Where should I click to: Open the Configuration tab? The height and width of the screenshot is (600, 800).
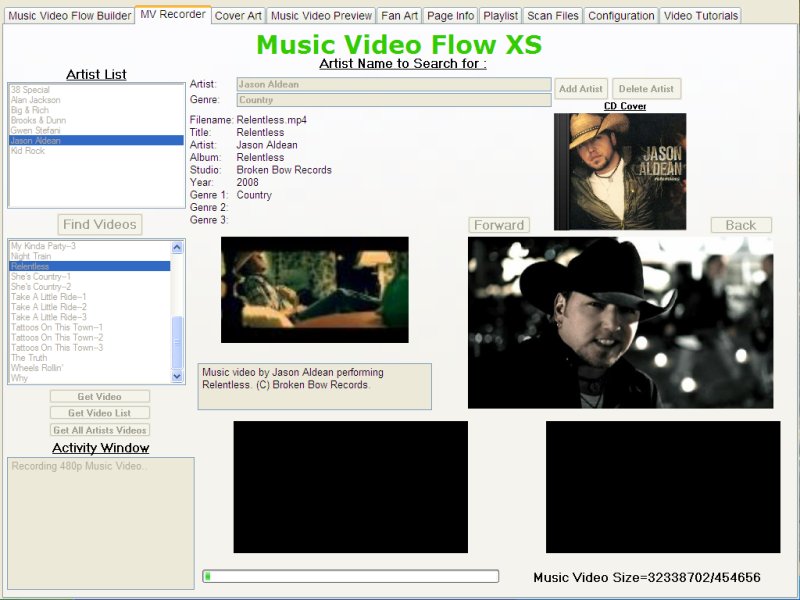point(622,15)
